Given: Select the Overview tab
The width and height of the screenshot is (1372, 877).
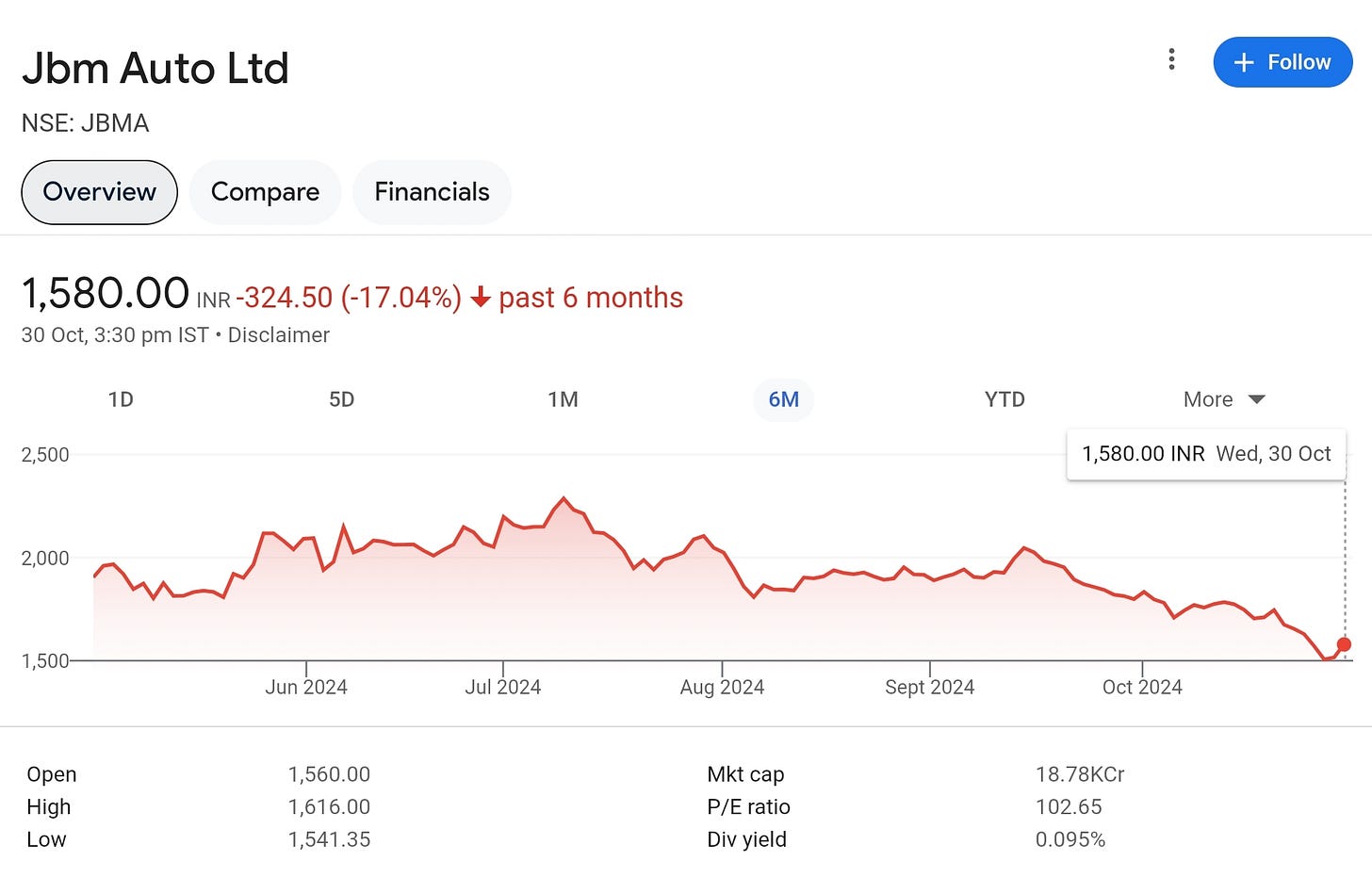Looking at the screenshot, I should (99, 192).
